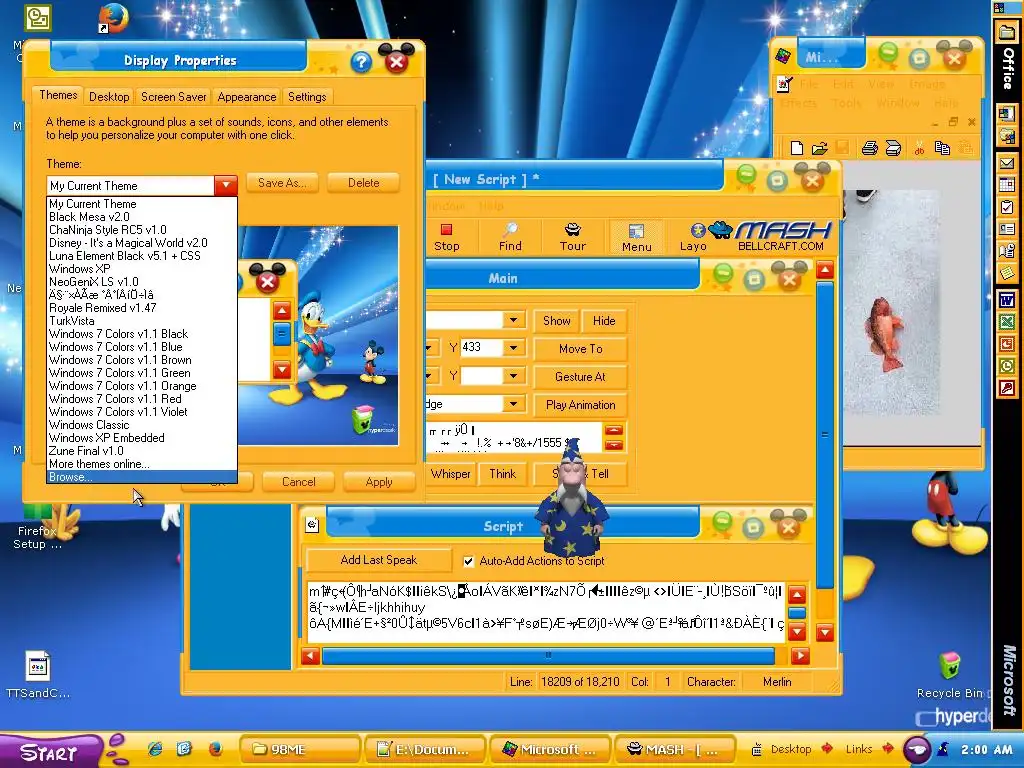
Task: Click New document icon in Photo Editor
Action: tap(797, 148)
